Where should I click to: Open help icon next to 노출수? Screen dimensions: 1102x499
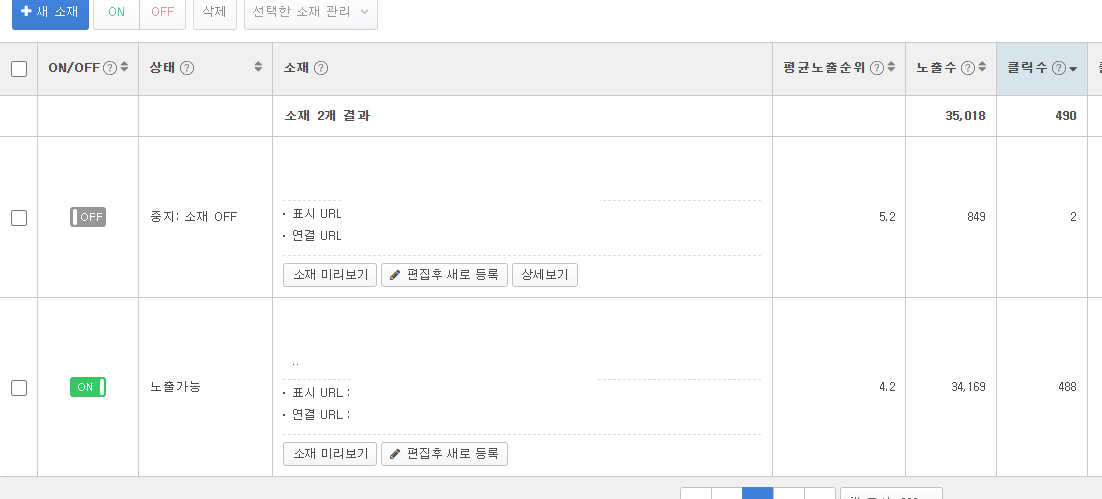968,68
